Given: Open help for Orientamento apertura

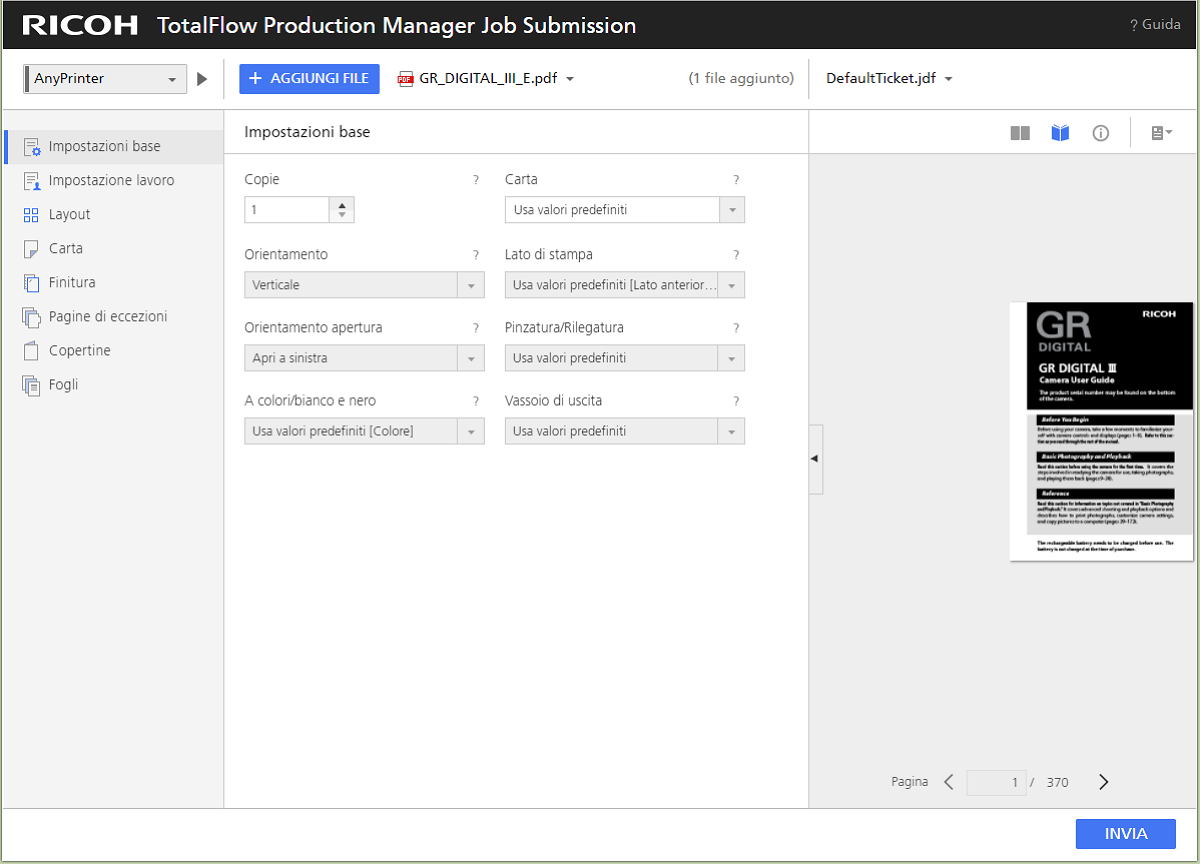Looking at the screenshot, I should pos(476,328).
